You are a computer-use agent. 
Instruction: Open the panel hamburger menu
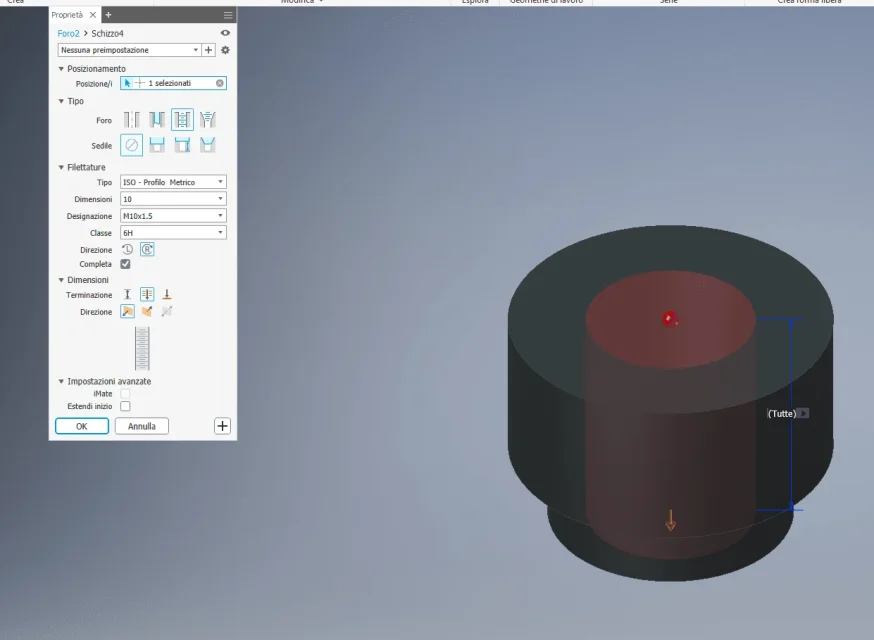[228, 15]
